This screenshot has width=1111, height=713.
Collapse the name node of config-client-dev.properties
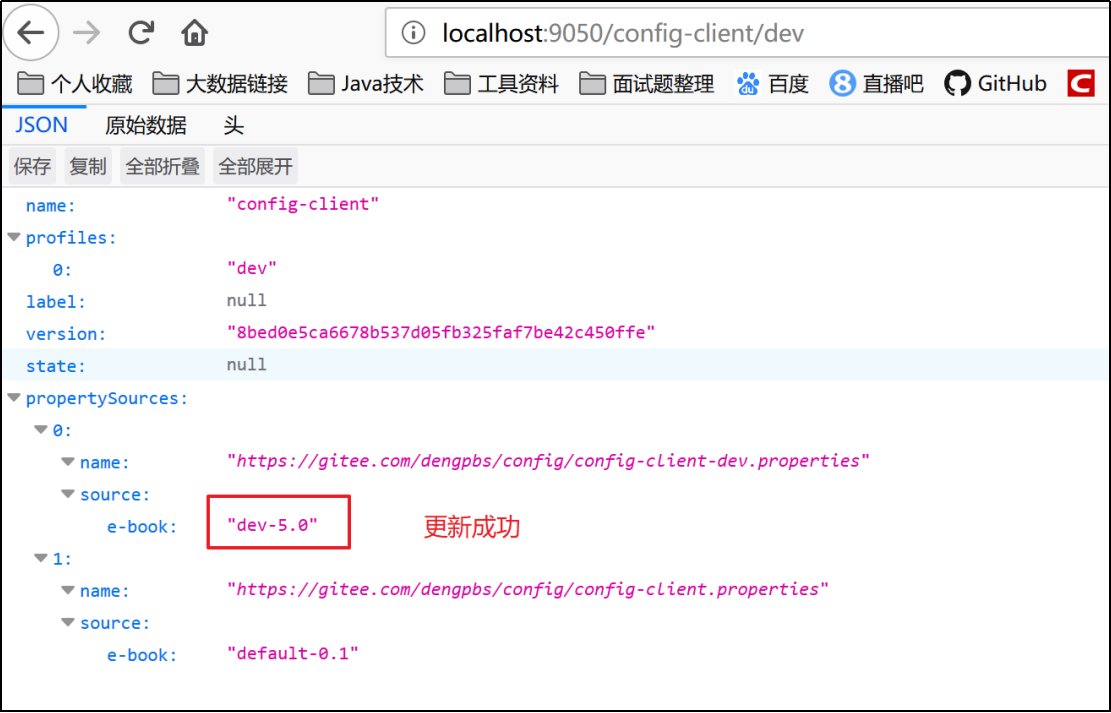point(68,462)
